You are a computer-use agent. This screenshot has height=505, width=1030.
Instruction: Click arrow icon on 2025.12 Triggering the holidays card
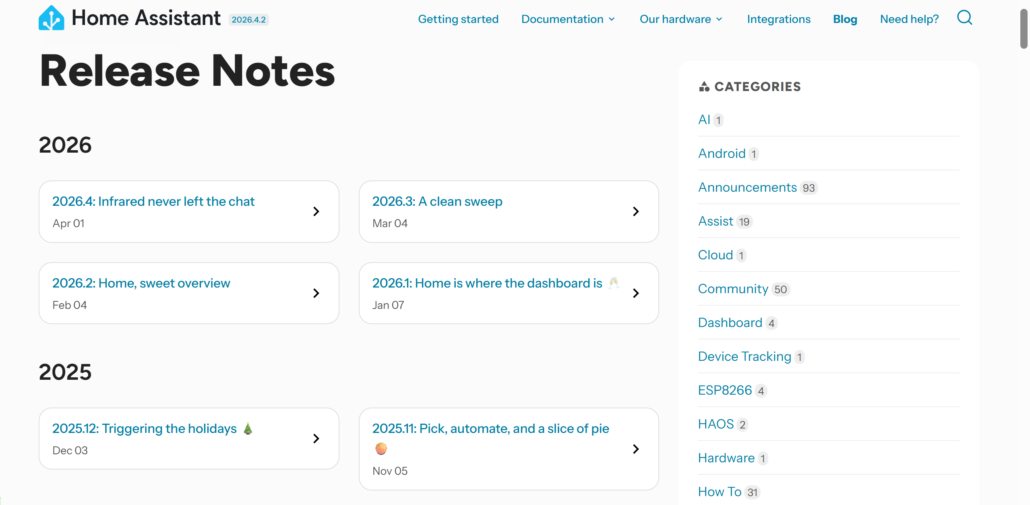[x=316, y=439]
